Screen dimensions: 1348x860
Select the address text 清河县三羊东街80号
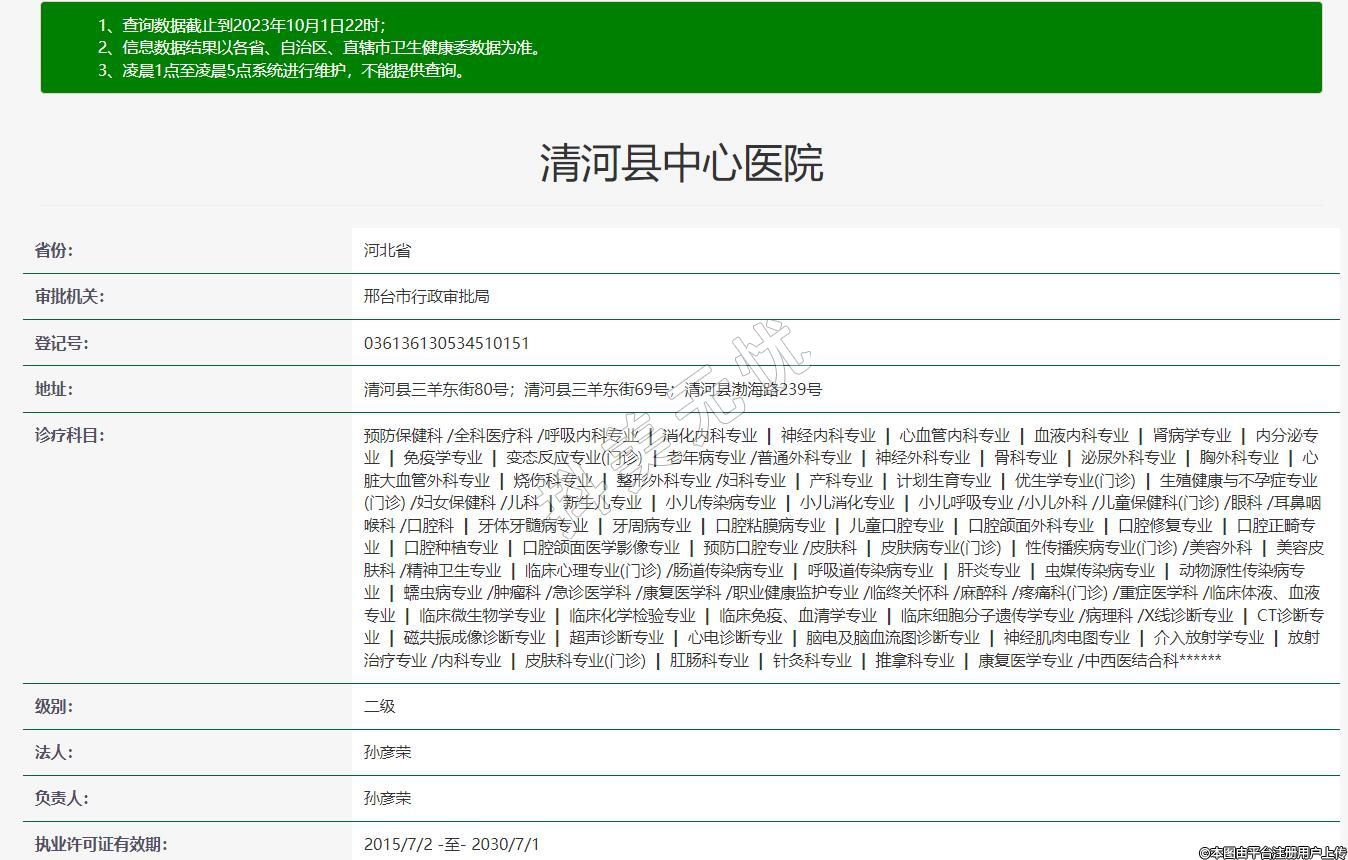click(x=438, y=389)
